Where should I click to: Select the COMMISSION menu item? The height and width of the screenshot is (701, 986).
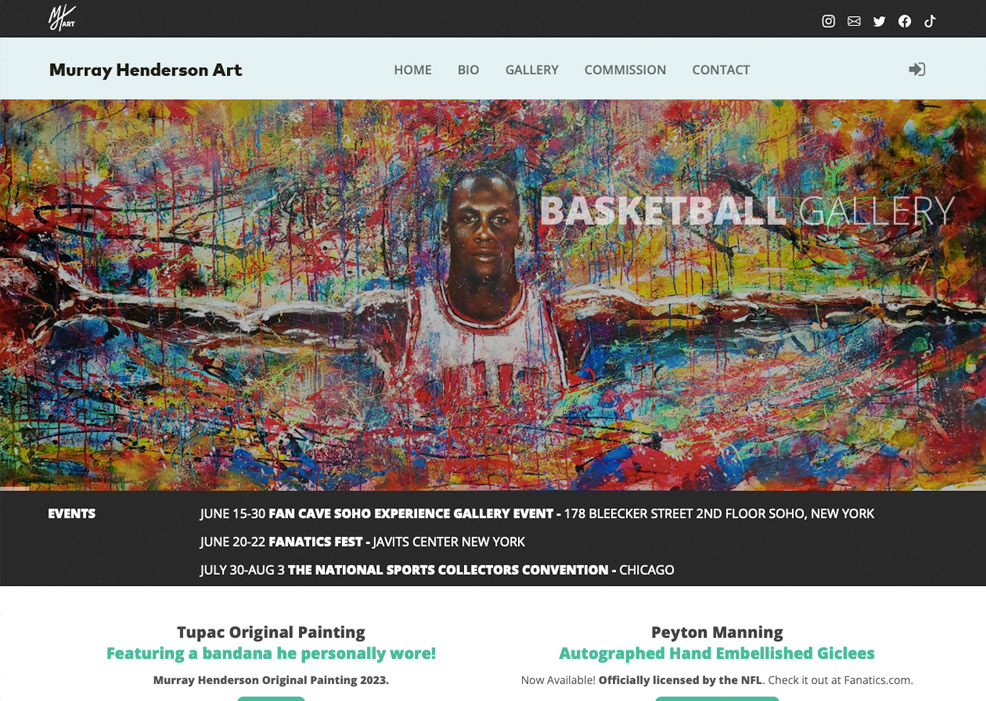click(625, 70)
